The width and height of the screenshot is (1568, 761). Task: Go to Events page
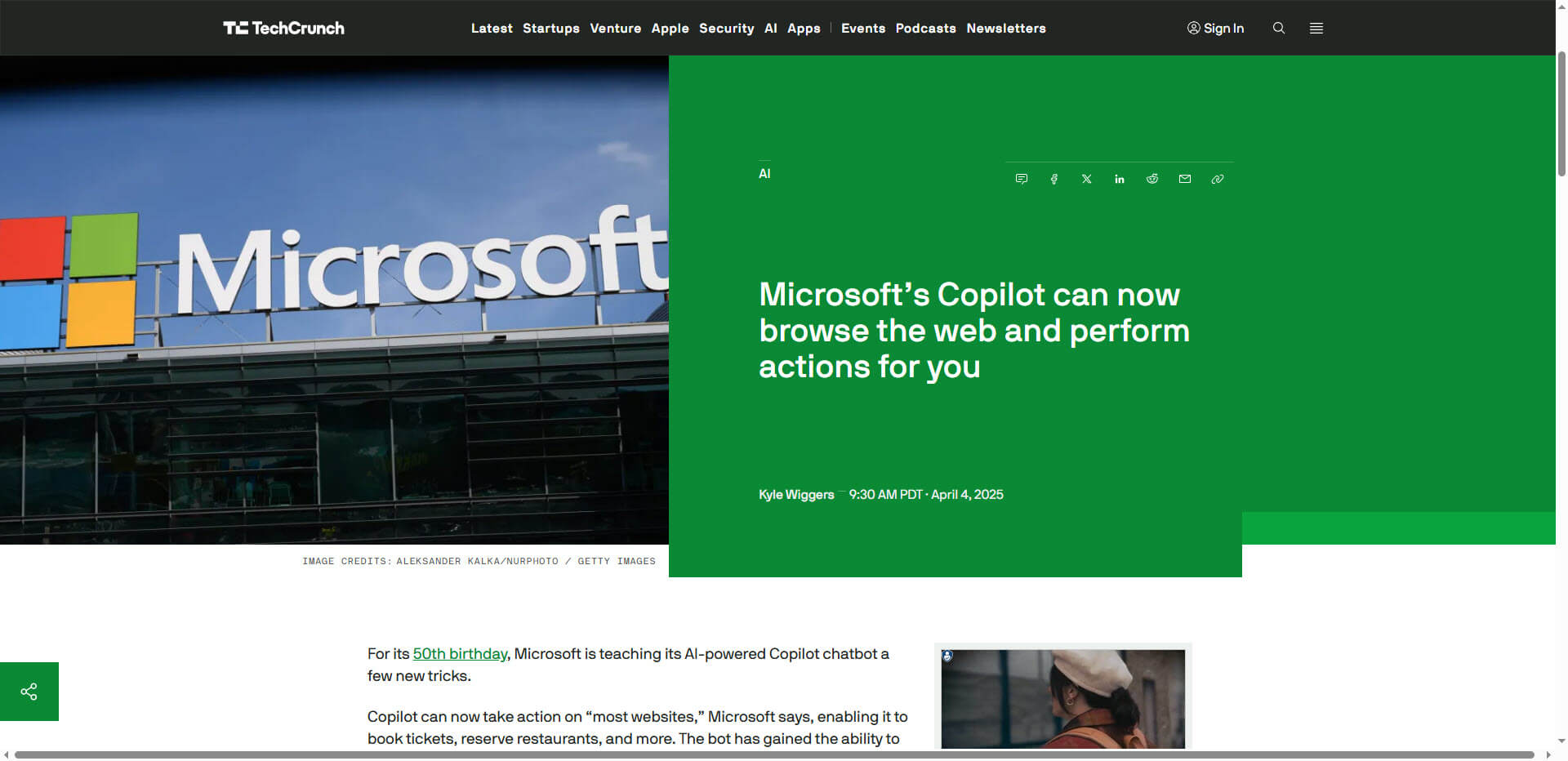tap(863, 28)
